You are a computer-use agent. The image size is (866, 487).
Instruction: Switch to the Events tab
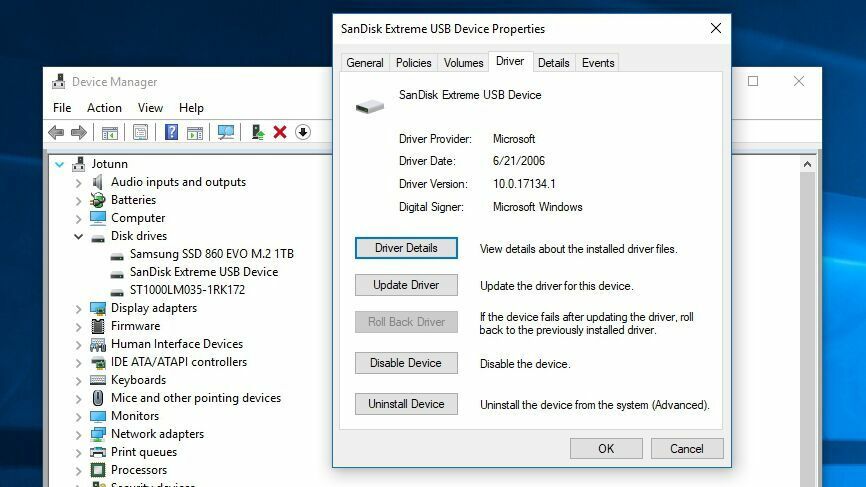pos(598,63)
